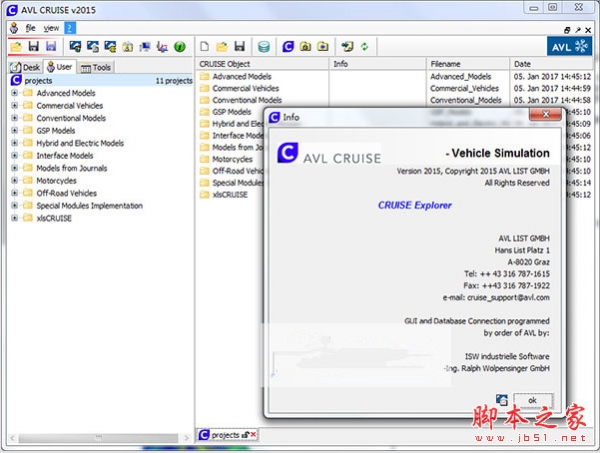Click the third blue window icon with yellow badge
Image resolution: width=600 pixels, height=453 pixels.
110,47
